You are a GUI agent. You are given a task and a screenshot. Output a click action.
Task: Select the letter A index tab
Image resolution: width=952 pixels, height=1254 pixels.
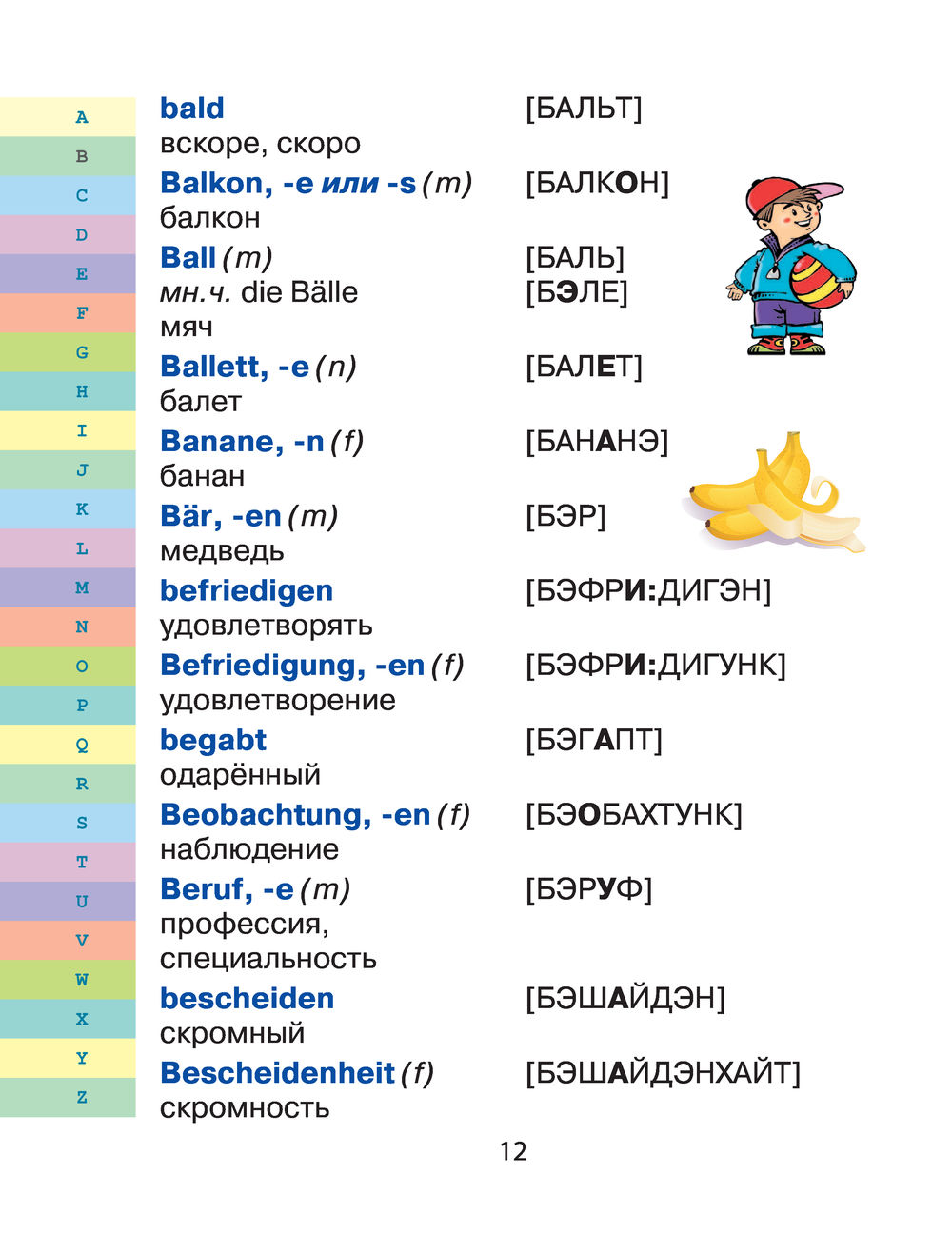point(81,117)
